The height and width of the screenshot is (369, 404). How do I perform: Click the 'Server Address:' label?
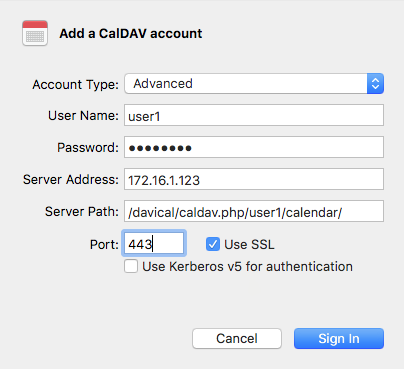[71, 179]
